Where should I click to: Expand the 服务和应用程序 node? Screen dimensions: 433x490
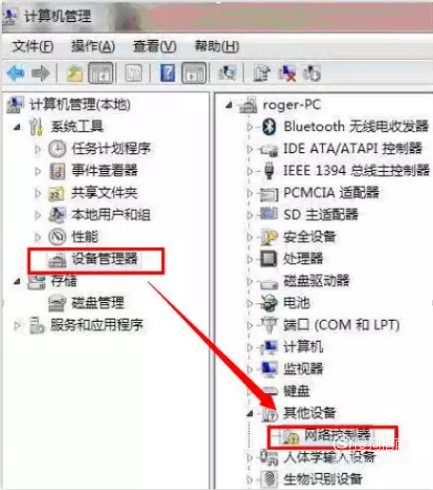pyautogui.click(x=17, y=325)
